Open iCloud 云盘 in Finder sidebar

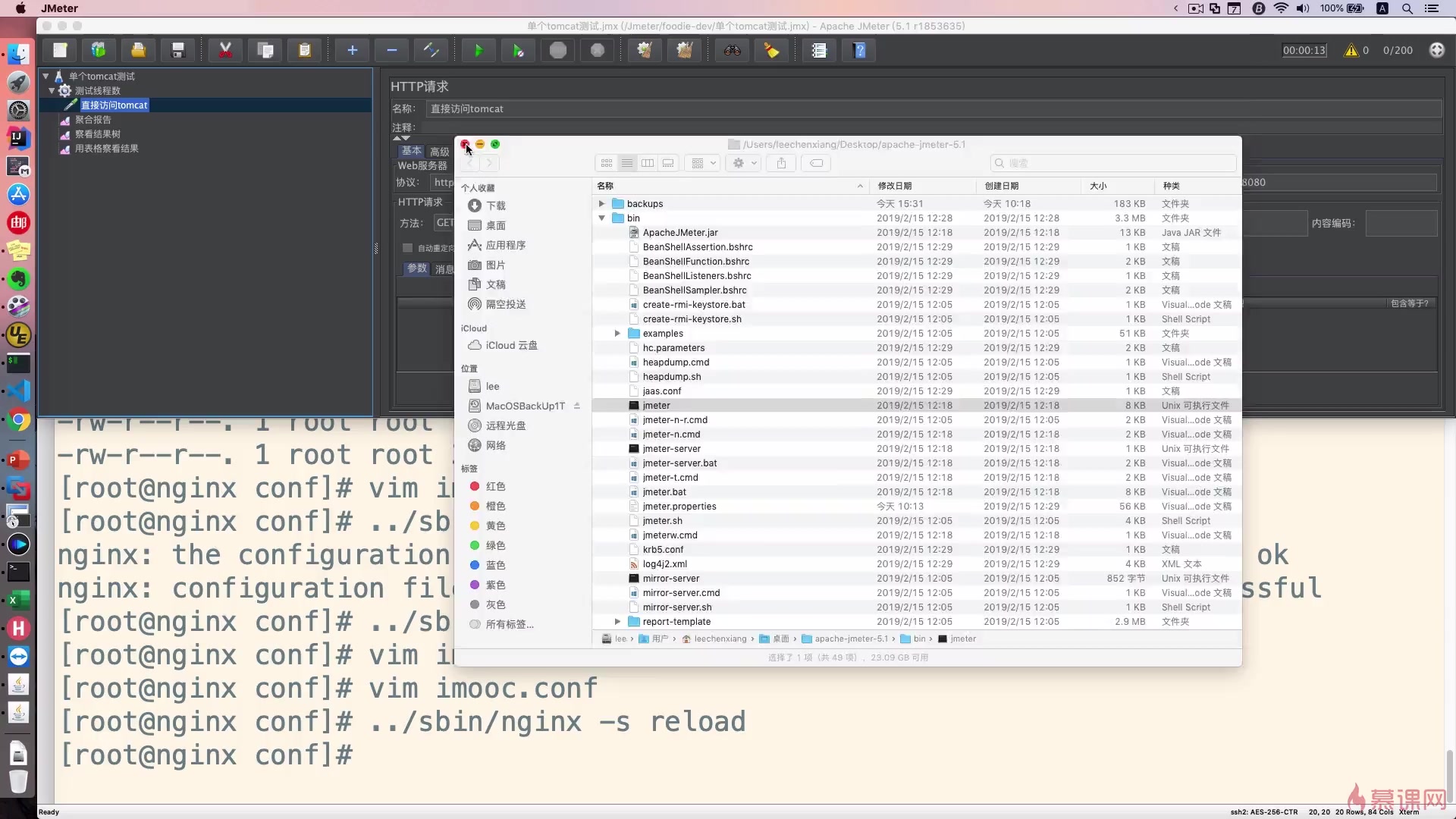pyautogui.click(x=511, y=345)
